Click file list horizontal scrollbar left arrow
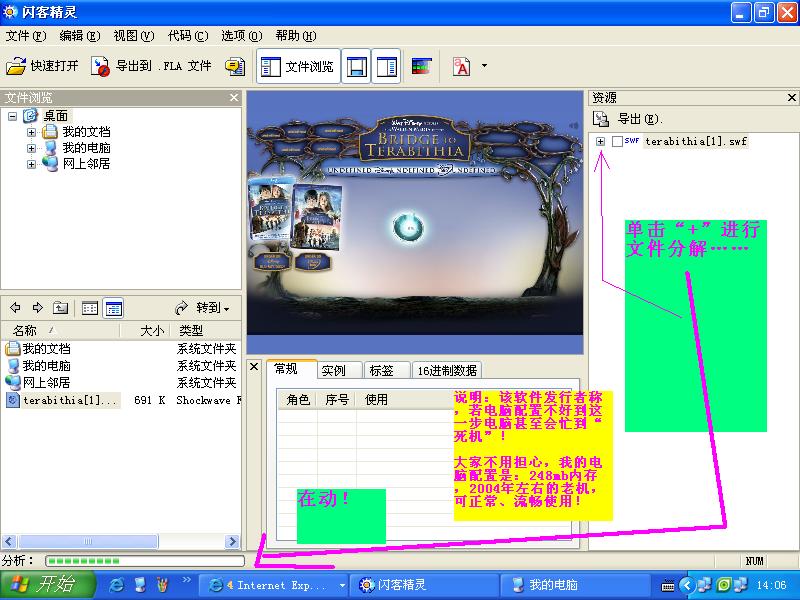800x600 pixels. click(9, 541)
